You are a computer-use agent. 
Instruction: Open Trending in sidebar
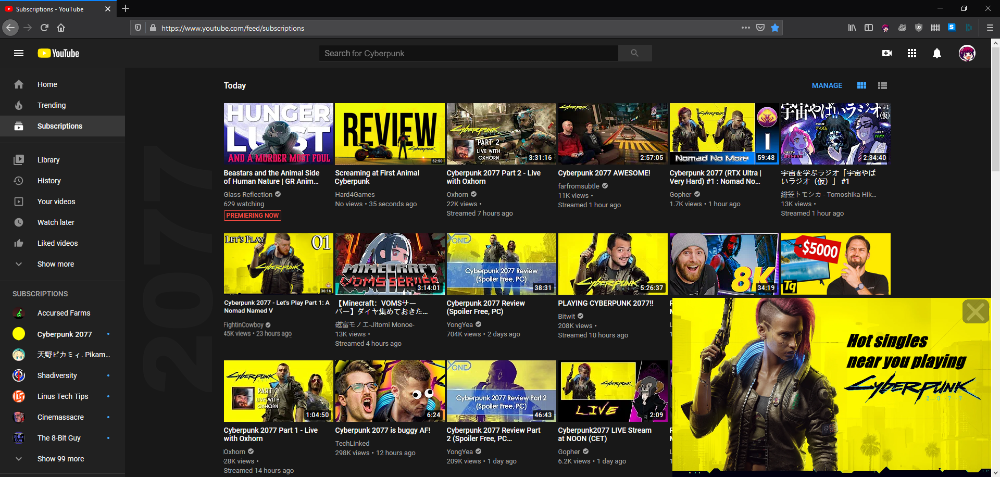(62, 105)
